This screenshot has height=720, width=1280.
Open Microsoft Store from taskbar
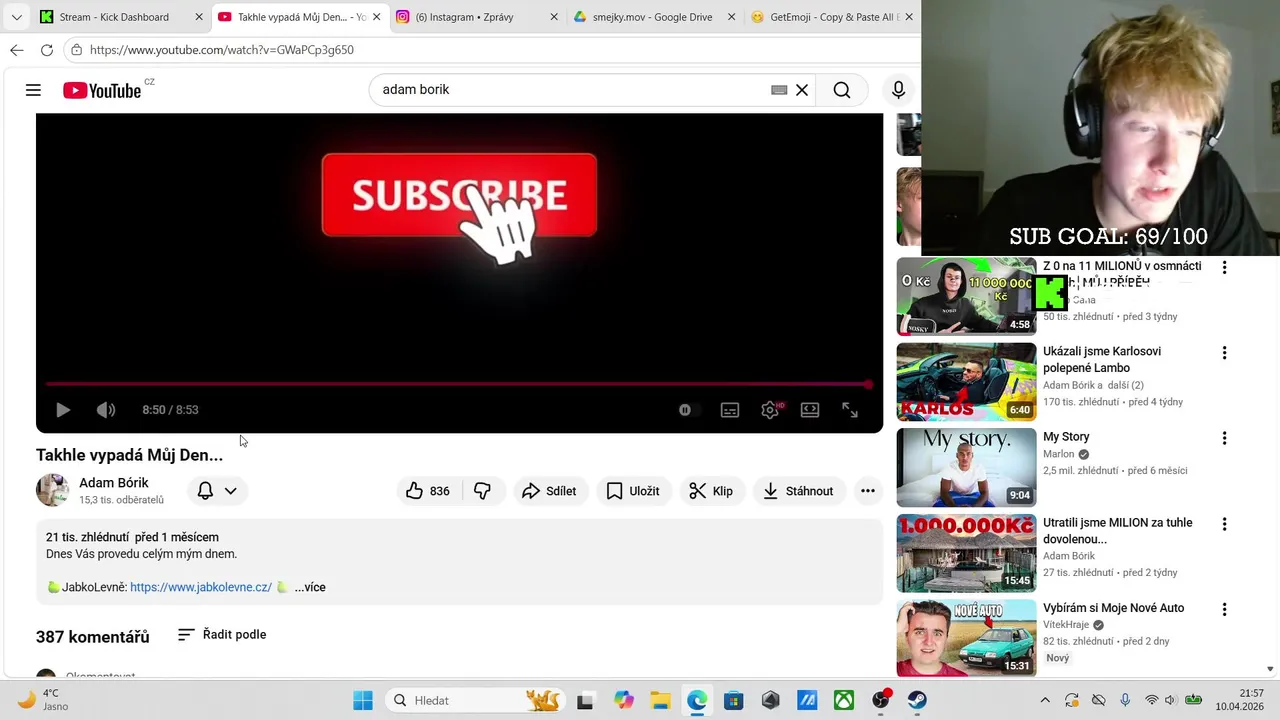734,700
